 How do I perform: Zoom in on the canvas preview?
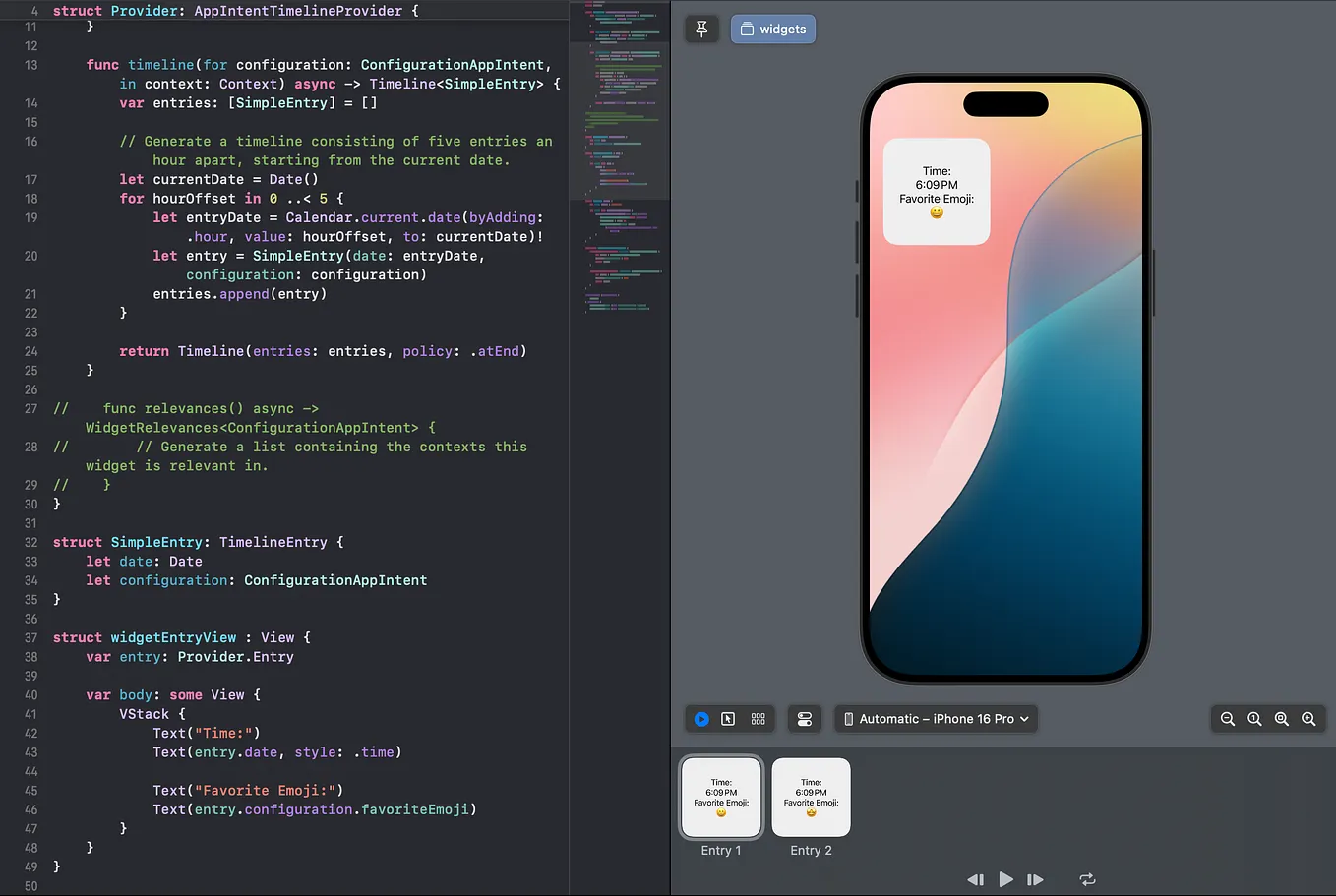point(1309,718)
